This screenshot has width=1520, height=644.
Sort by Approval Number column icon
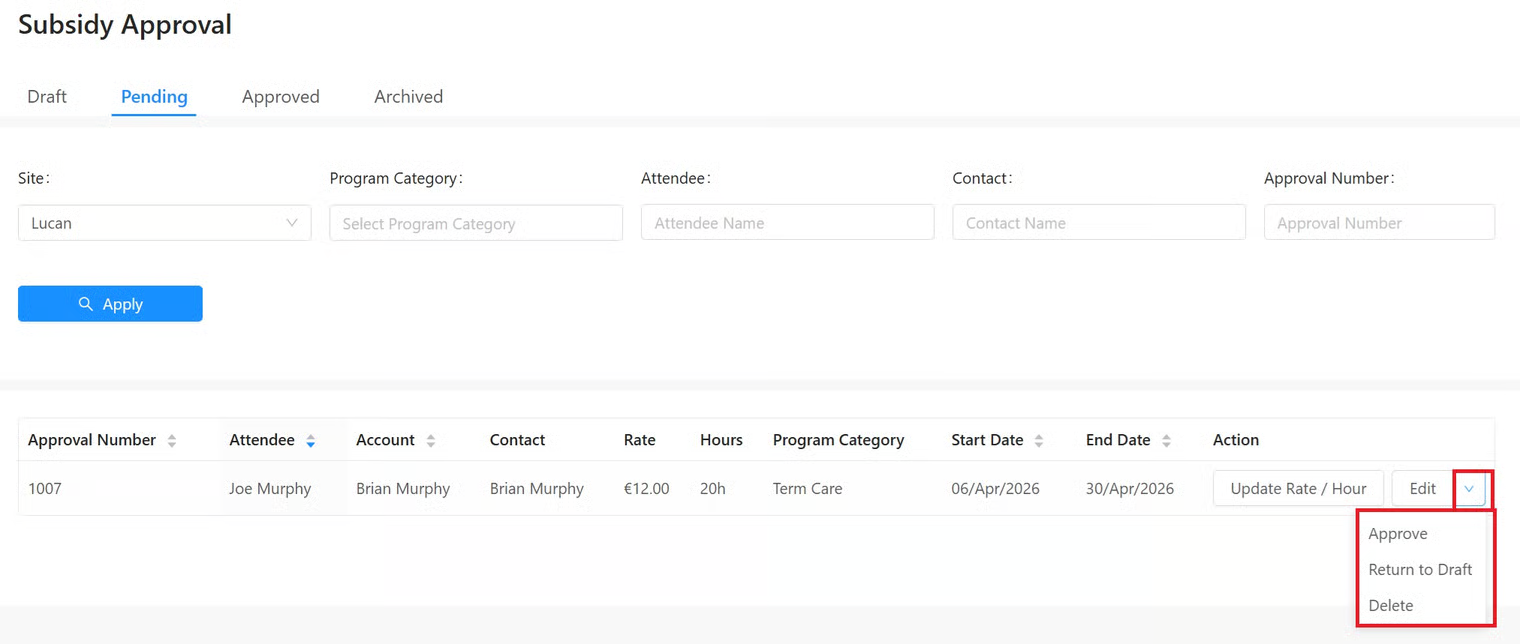[172, 441]
